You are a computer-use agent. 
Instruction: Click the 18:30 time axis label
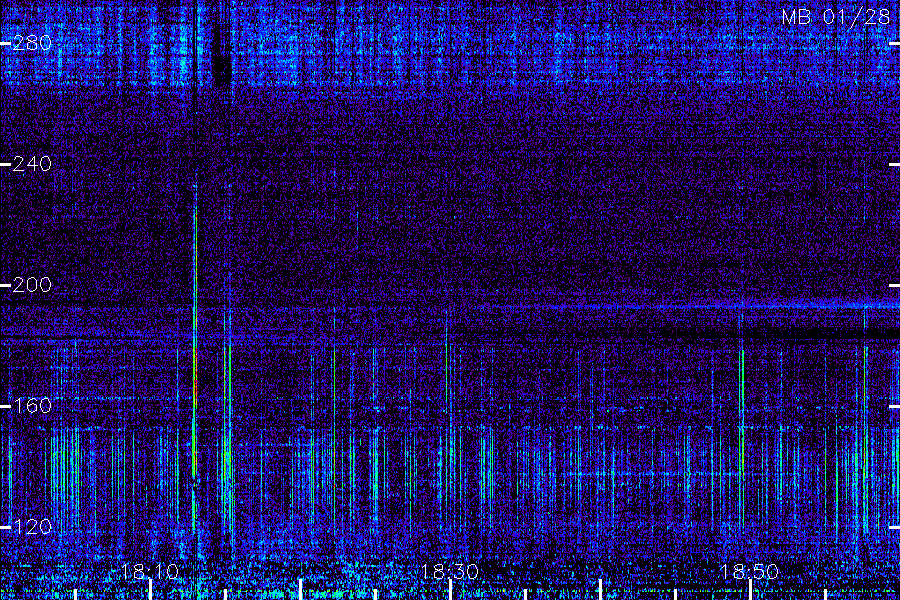click(450, 571)
